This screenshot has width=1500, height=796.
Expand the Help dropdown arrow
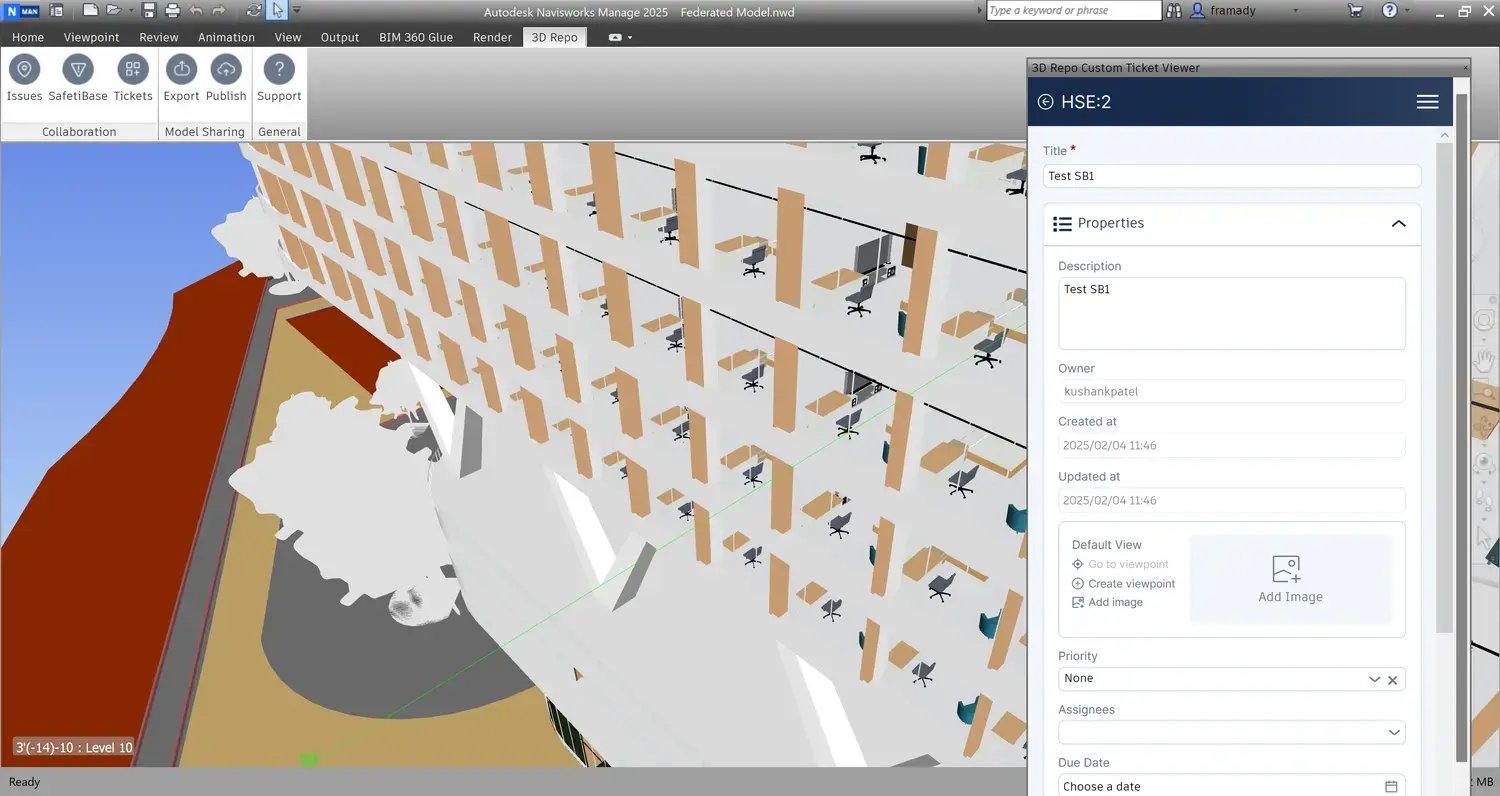pos(1409,10)
